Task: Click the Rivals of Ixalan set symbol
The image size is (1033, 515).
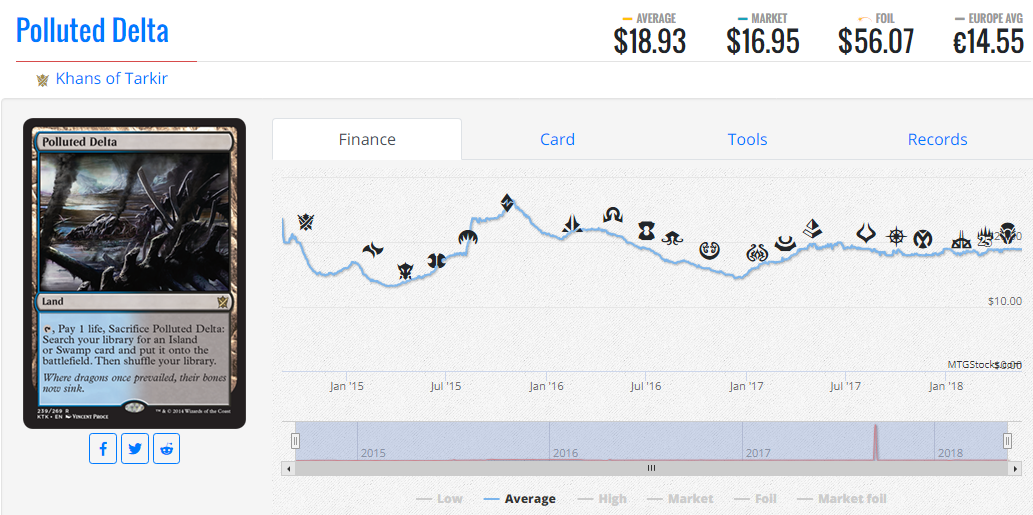Action: coord(963,239)
